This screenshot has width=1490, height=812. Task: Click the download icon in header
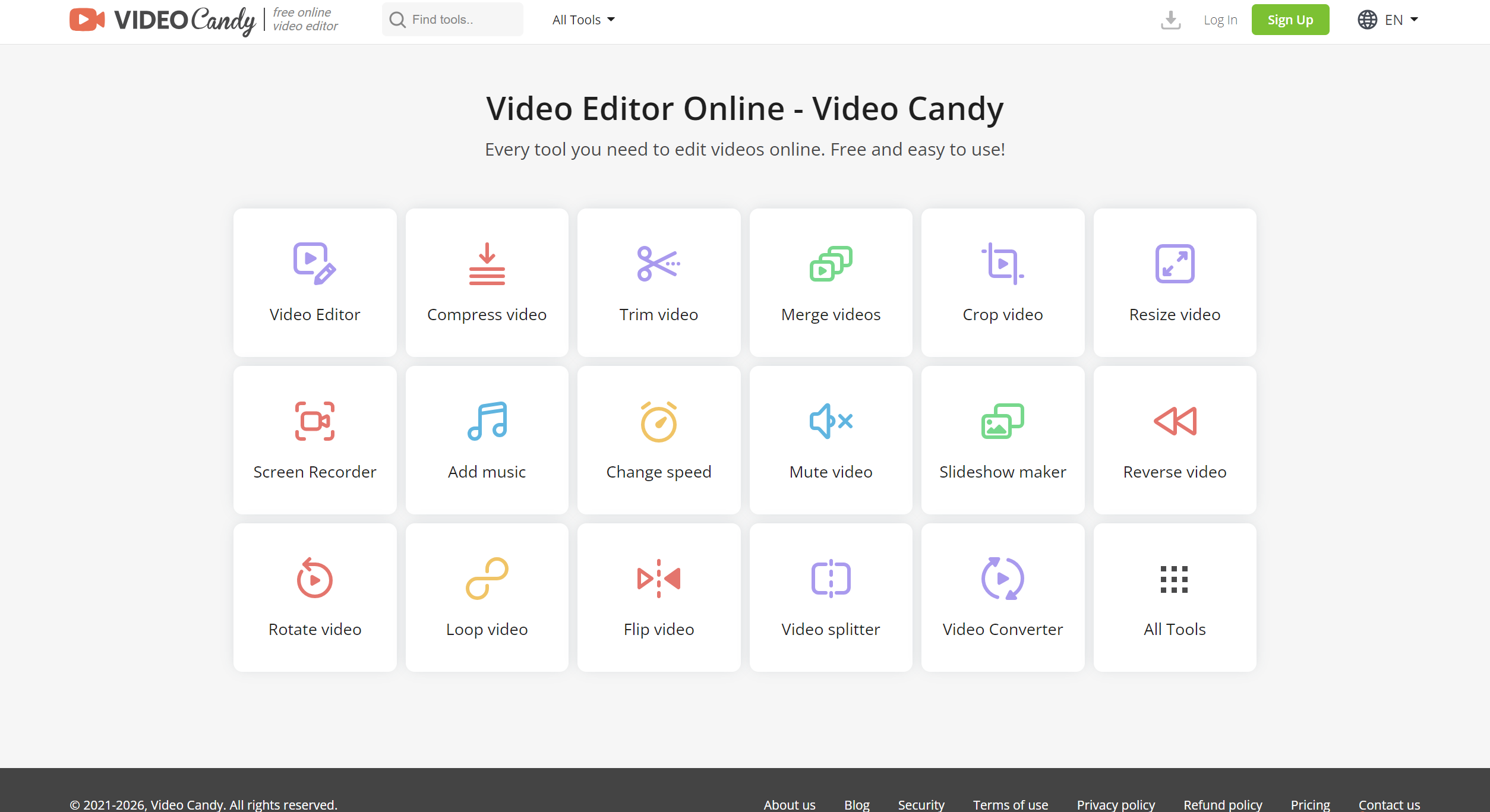coord(1170,20)
